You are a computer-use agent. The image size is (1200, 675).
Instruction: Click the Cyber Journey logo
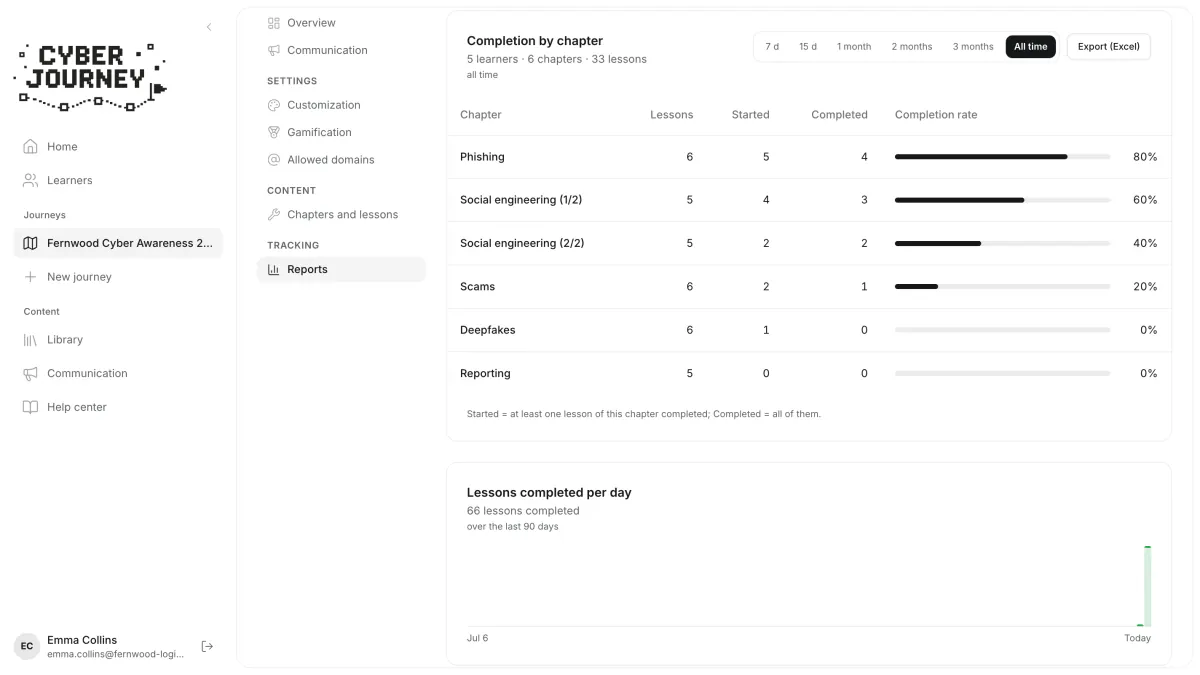point(90,76)
